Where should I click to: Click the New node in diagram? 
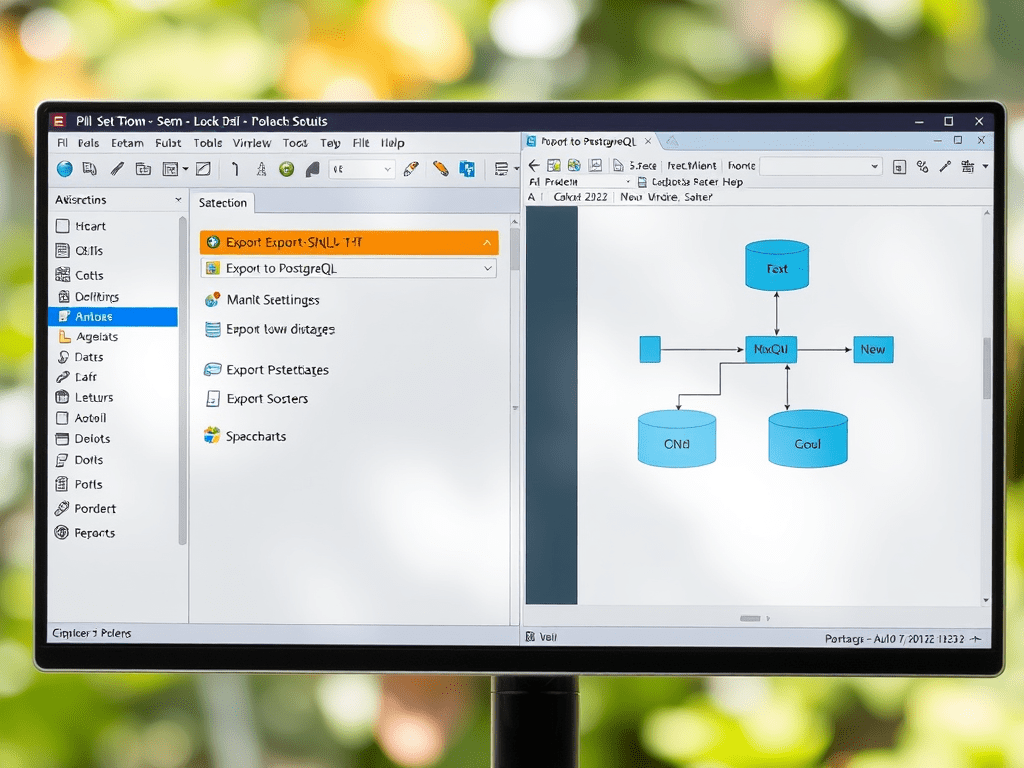872,349
